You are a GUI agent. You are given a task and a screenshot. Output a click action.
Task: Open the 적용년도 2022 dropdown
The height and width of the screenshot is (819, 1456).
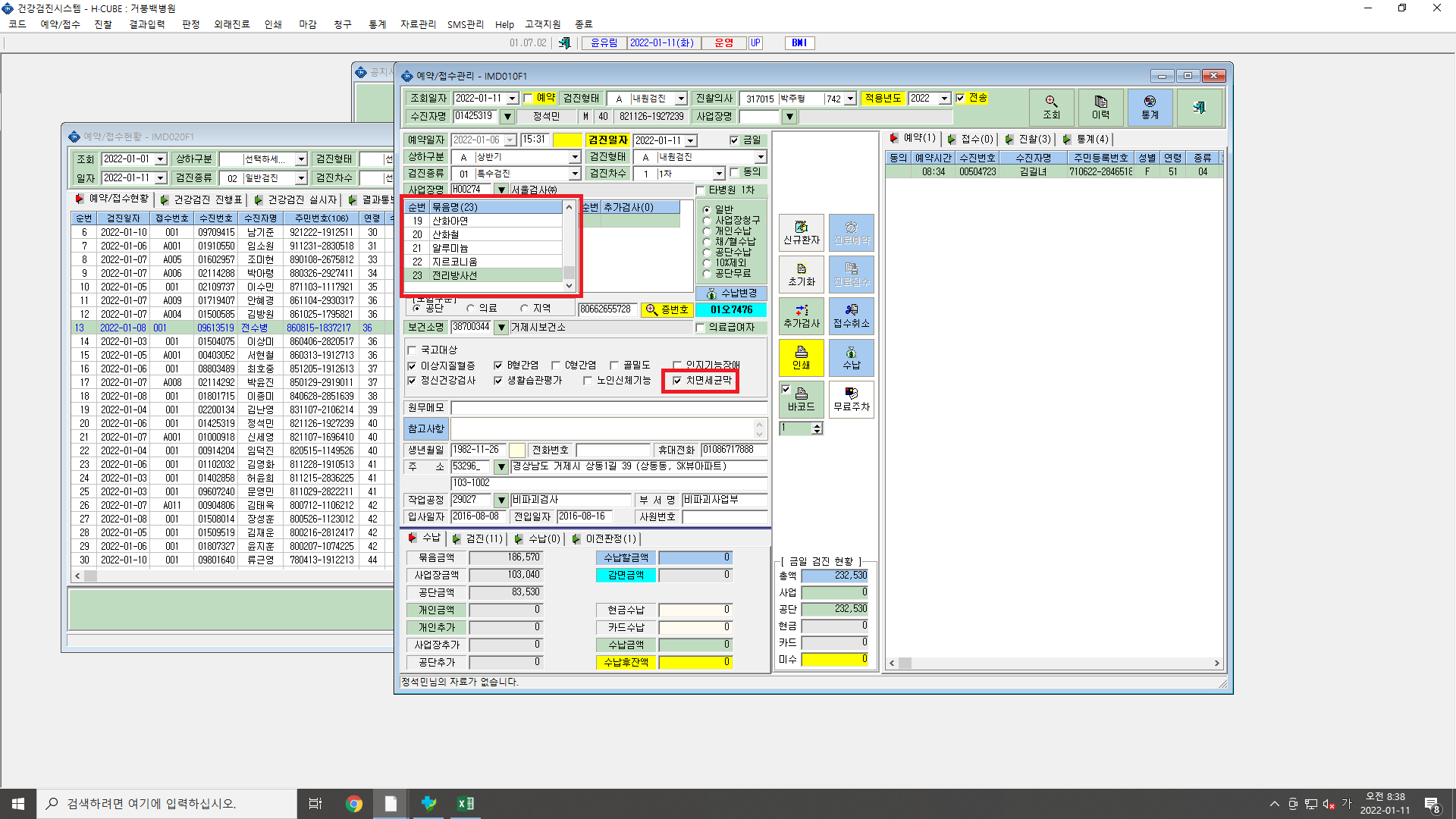(x=944, y=99)
